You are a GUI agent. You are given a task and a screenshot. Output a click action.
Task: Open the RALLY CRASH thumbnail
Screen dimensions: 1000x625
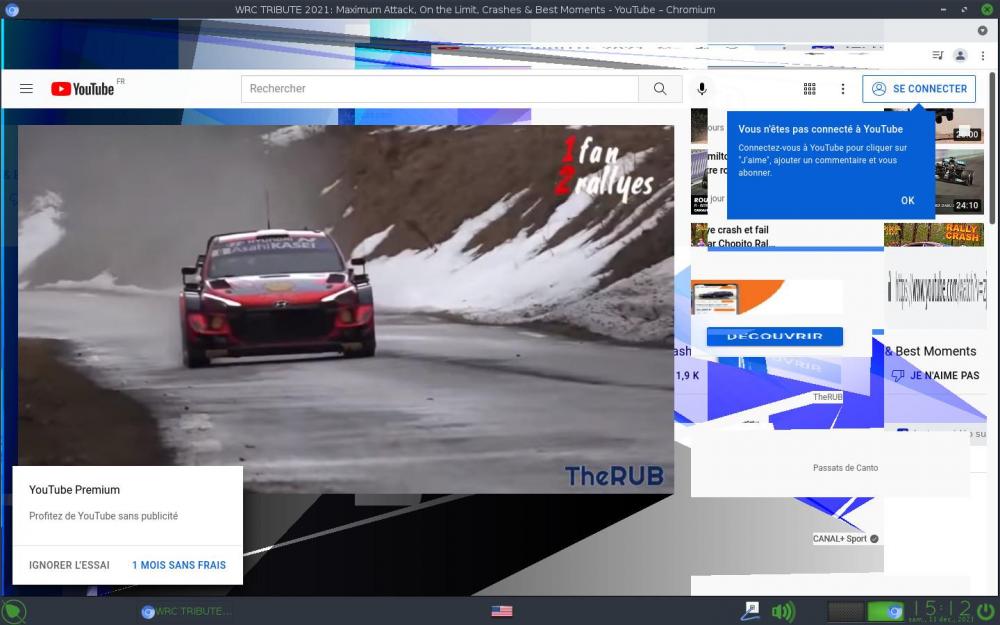(934, 234)
